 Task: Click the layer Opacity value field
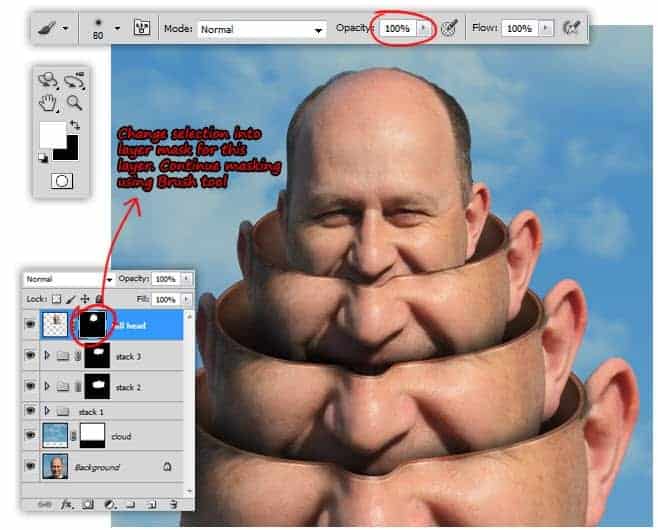coord(165,279)
